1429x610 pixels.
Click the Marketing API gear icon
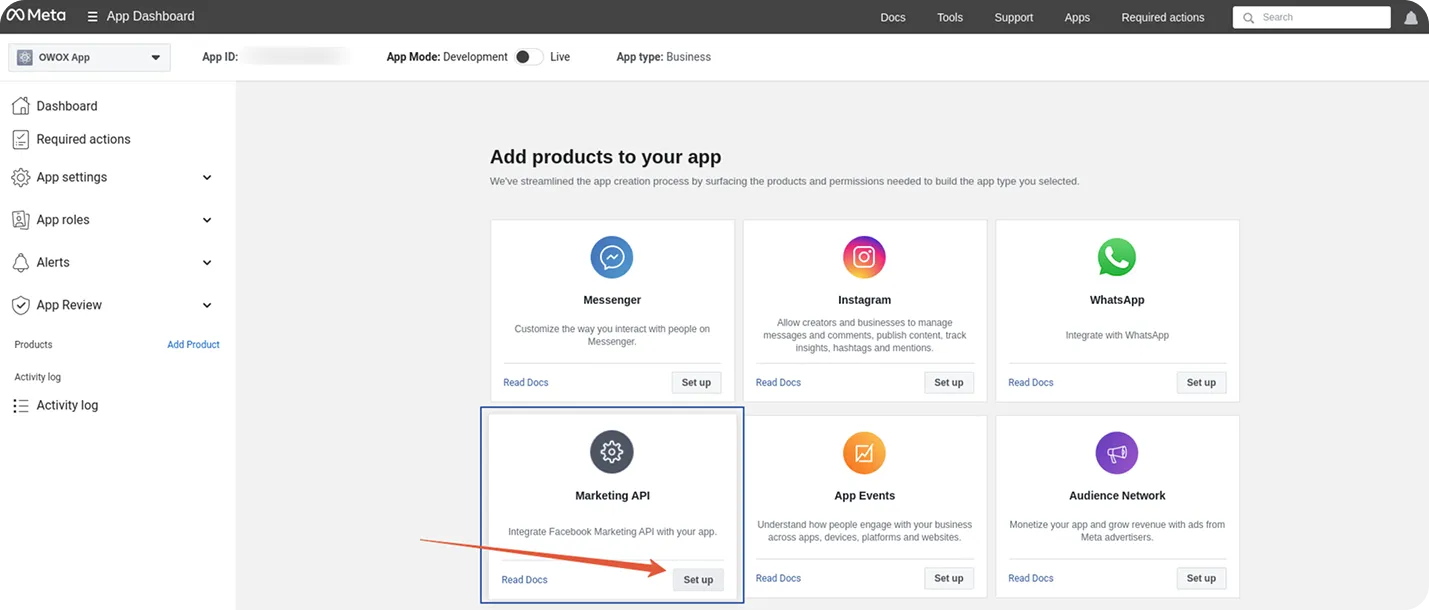click(611, 451)
